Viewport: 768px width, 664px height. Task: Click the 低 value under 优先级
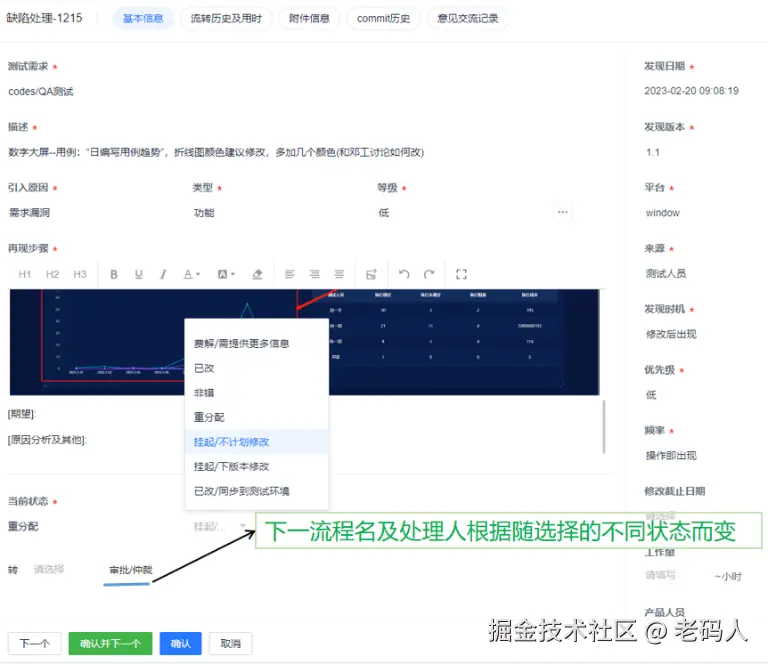pyautogui.click(x=651, y=395)
